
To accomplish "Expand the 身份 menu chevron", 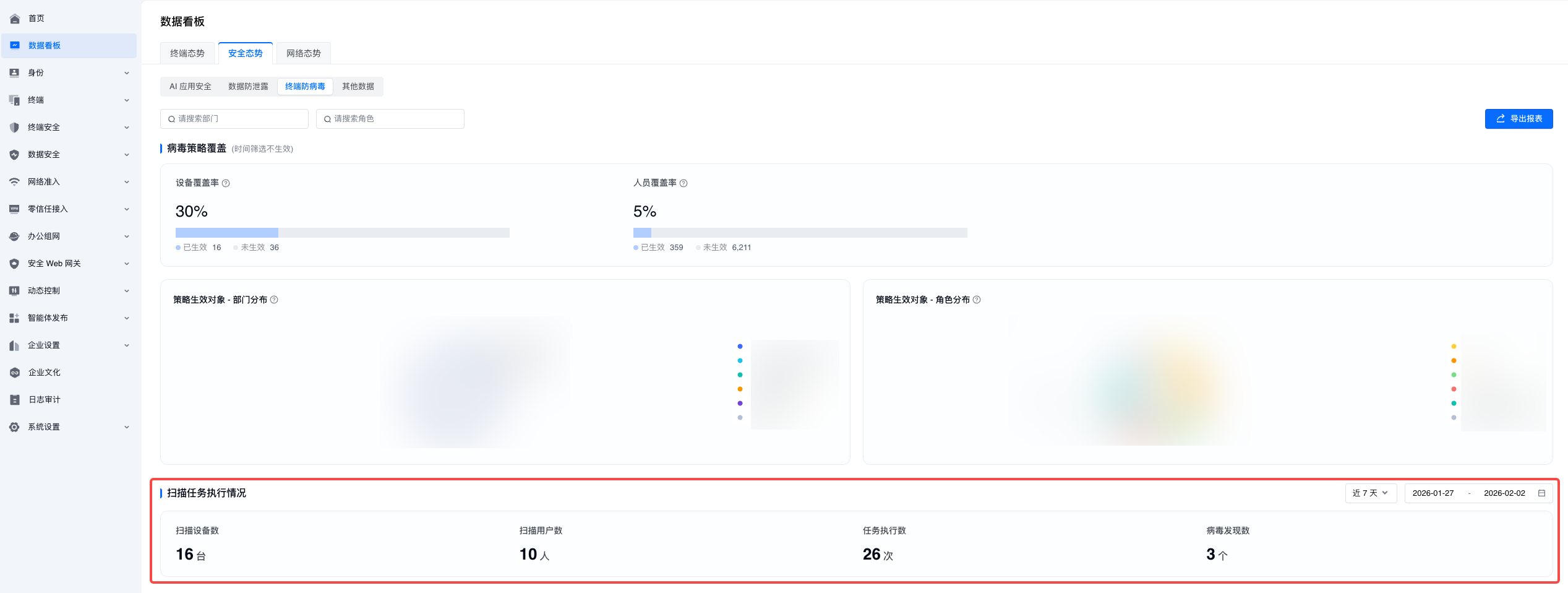I will tap(127, 72).
